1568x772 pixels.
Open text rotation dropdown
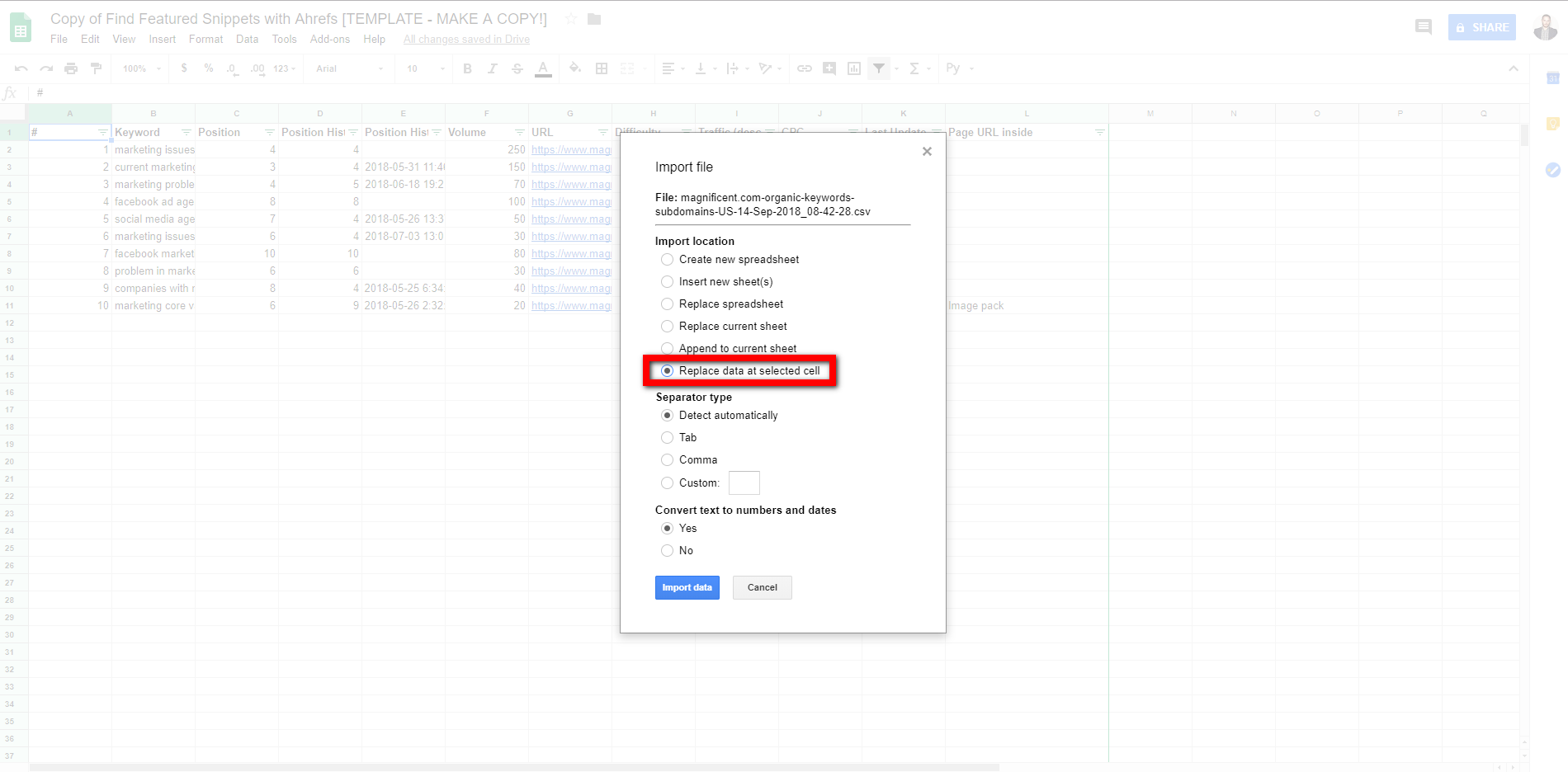tap(769, 68)
